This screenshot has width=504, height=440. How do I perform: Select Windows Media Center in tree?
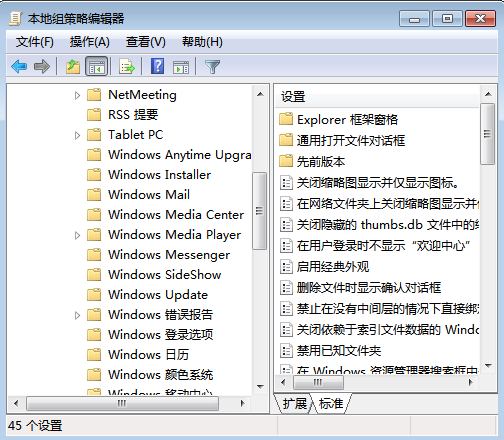click(176, 215)
